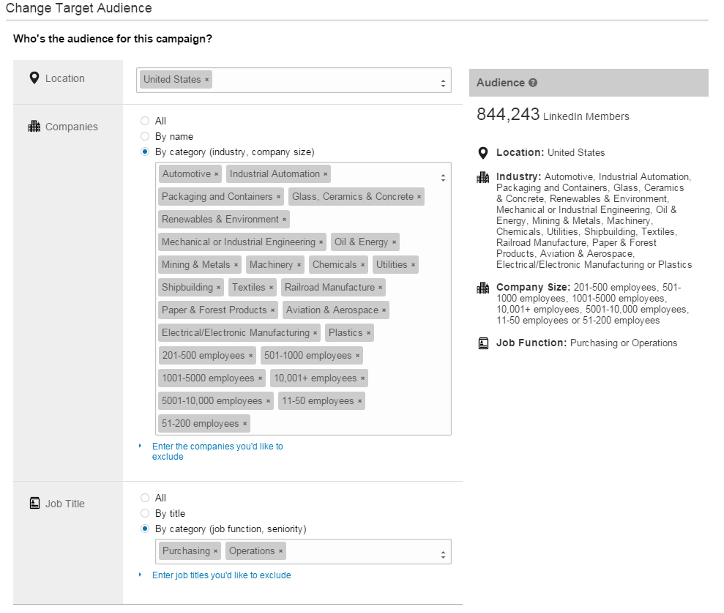The height and width of the screenshot is (613, 724).
Task: Select the All job titles radio button
Action: (x=145, y=498)
